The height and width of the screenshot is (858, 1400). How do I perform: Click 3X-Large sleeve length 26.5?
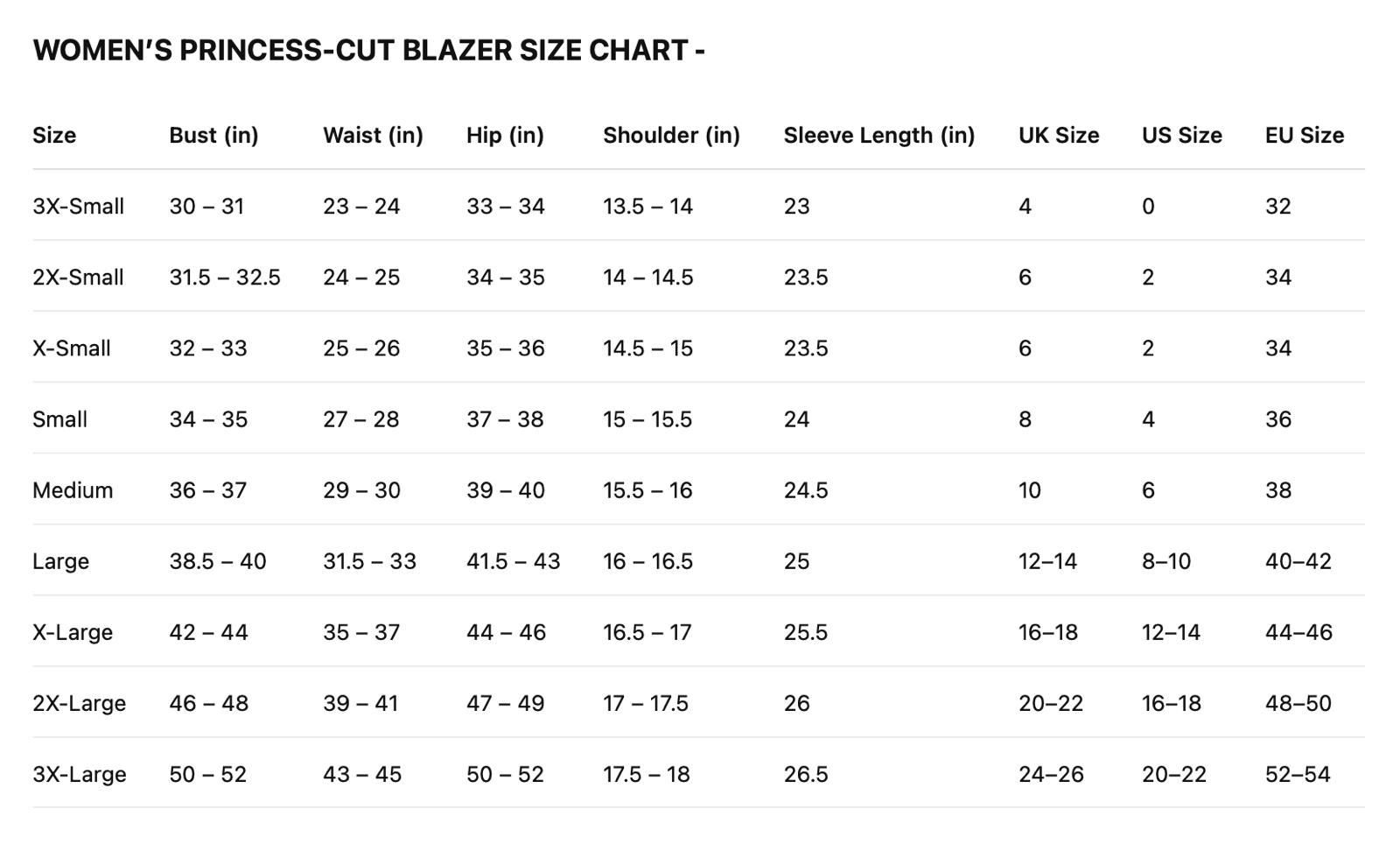805,775
